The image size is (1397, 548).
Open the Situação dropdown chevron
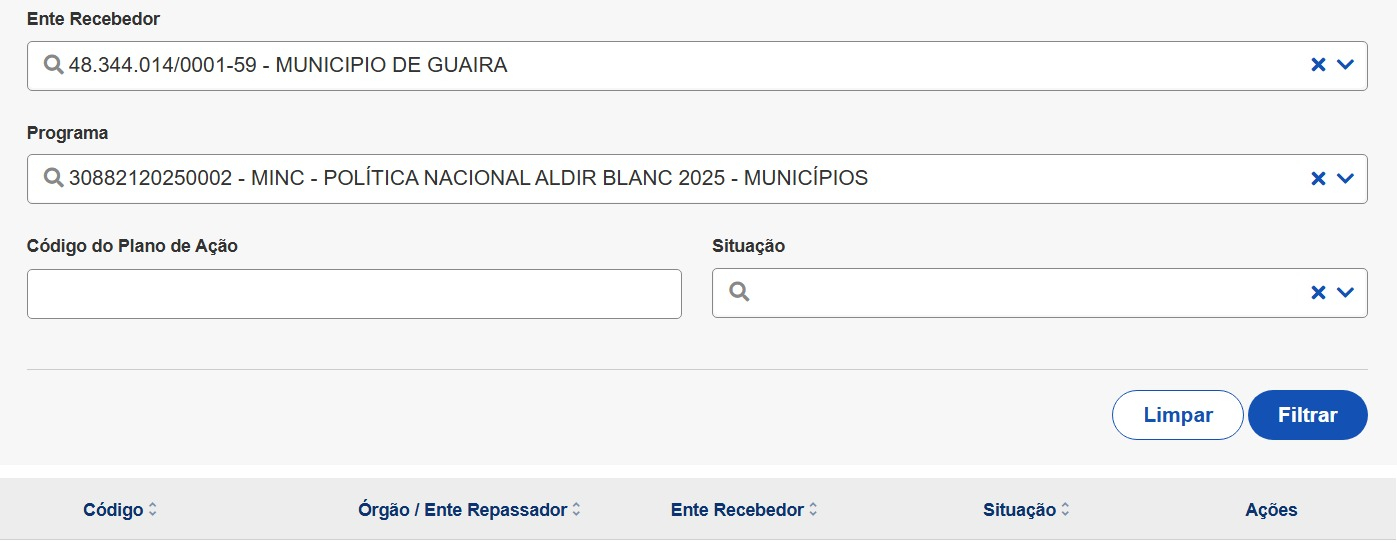point(1345,293)
